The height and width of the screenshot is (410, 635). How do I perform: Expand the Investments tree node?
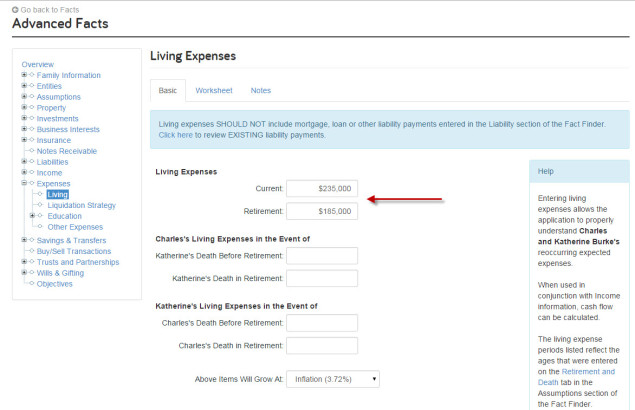[x=24, y=118]
